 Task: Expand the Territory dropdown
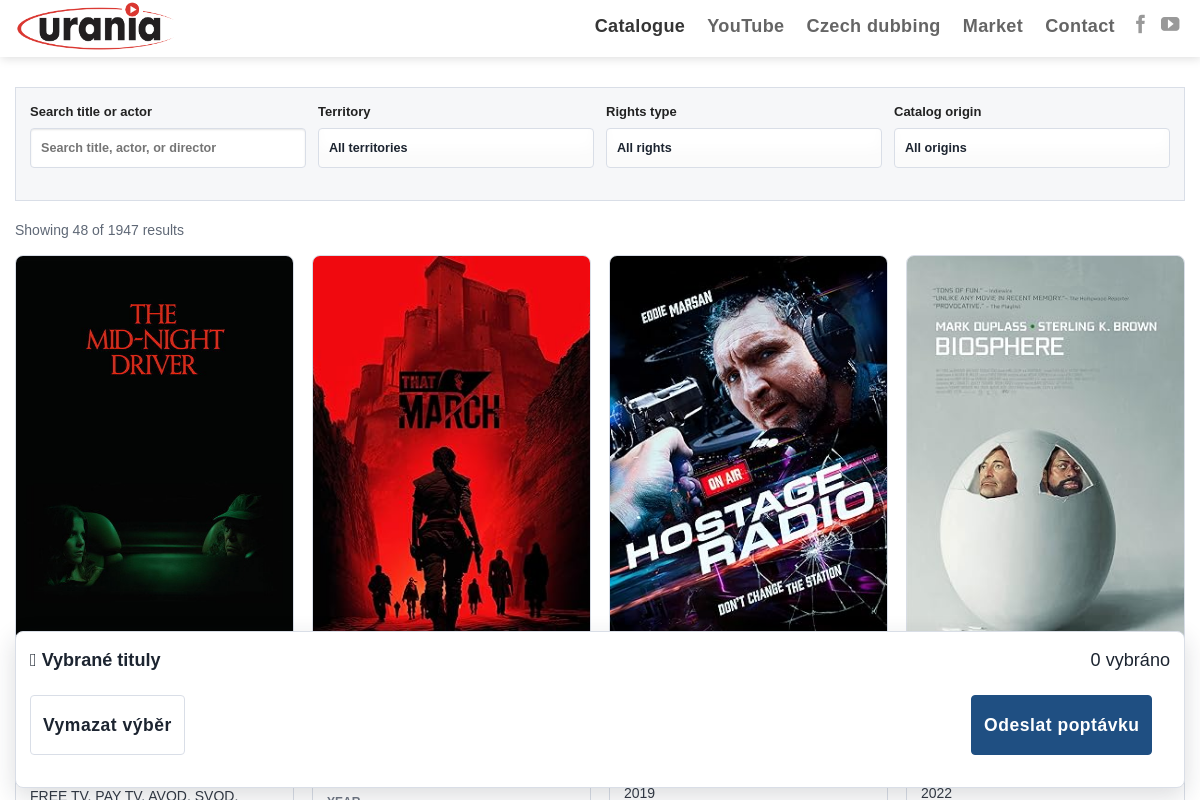[x=456, y=148]
